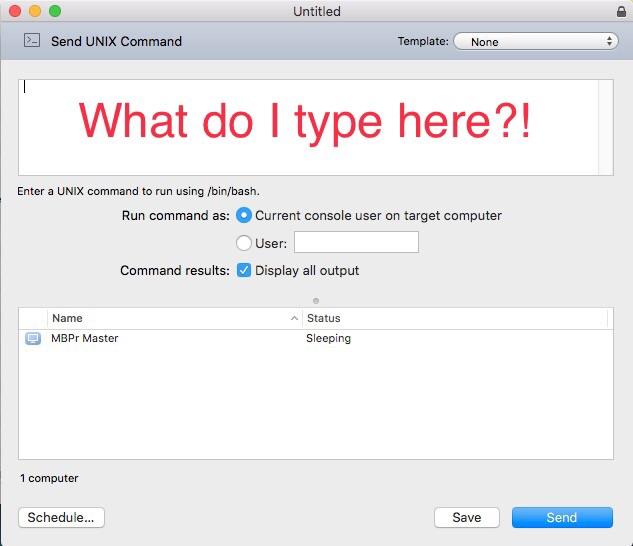Send the command to the computer
Image resolution: width=633 pixels, height=546 pixels.
[x=562, y=517]
